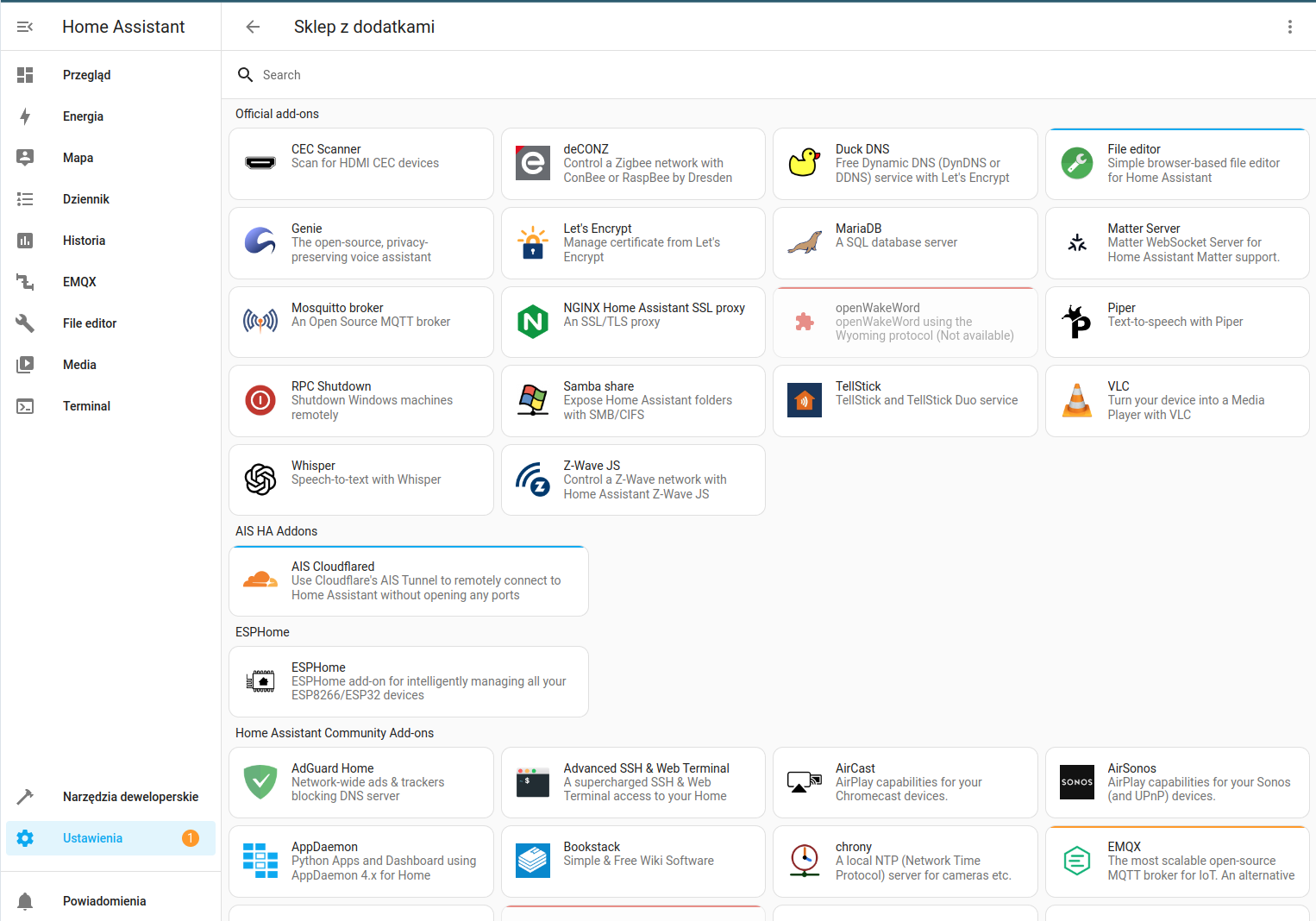Screen dimensions: 1316x921
Task: Click the deCONZ logo icon
Action: (x=533, y=163)
